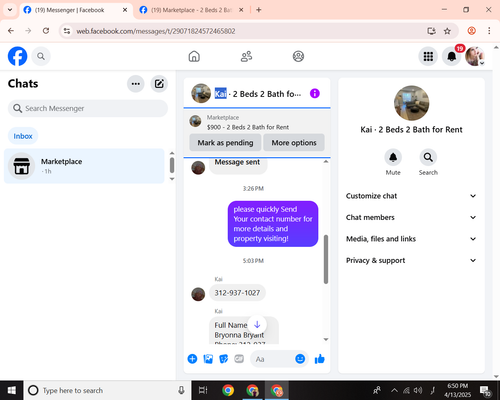Image resolution: width=500 pixels, height=400 pixels.
Task: Choose a GIF using the GIF icon
Action: click(x=239, y=359)
